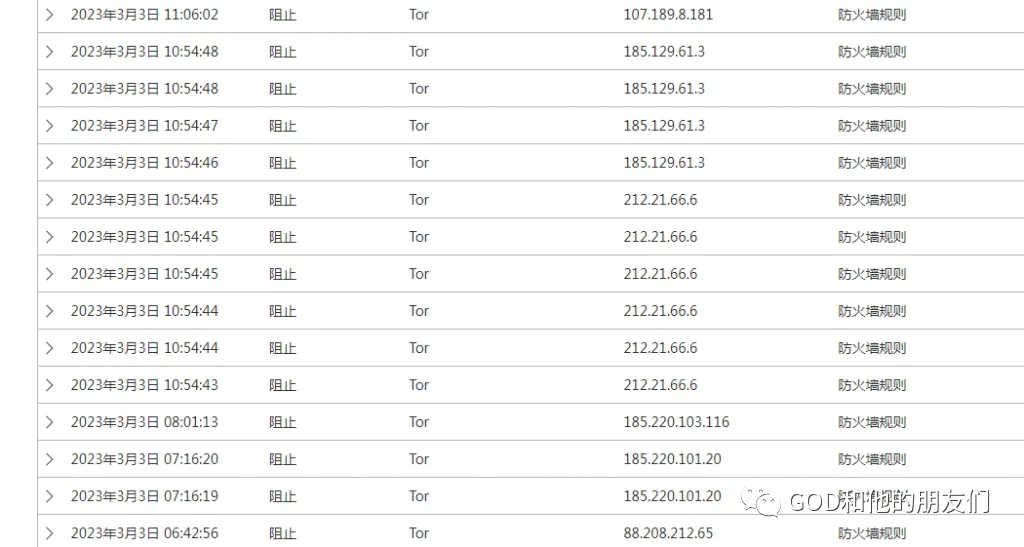The image size is (1024, 547).
Task: Click Tor category in the 10:54:43 row
Action: pyautogui.click(x=419, y=385)
